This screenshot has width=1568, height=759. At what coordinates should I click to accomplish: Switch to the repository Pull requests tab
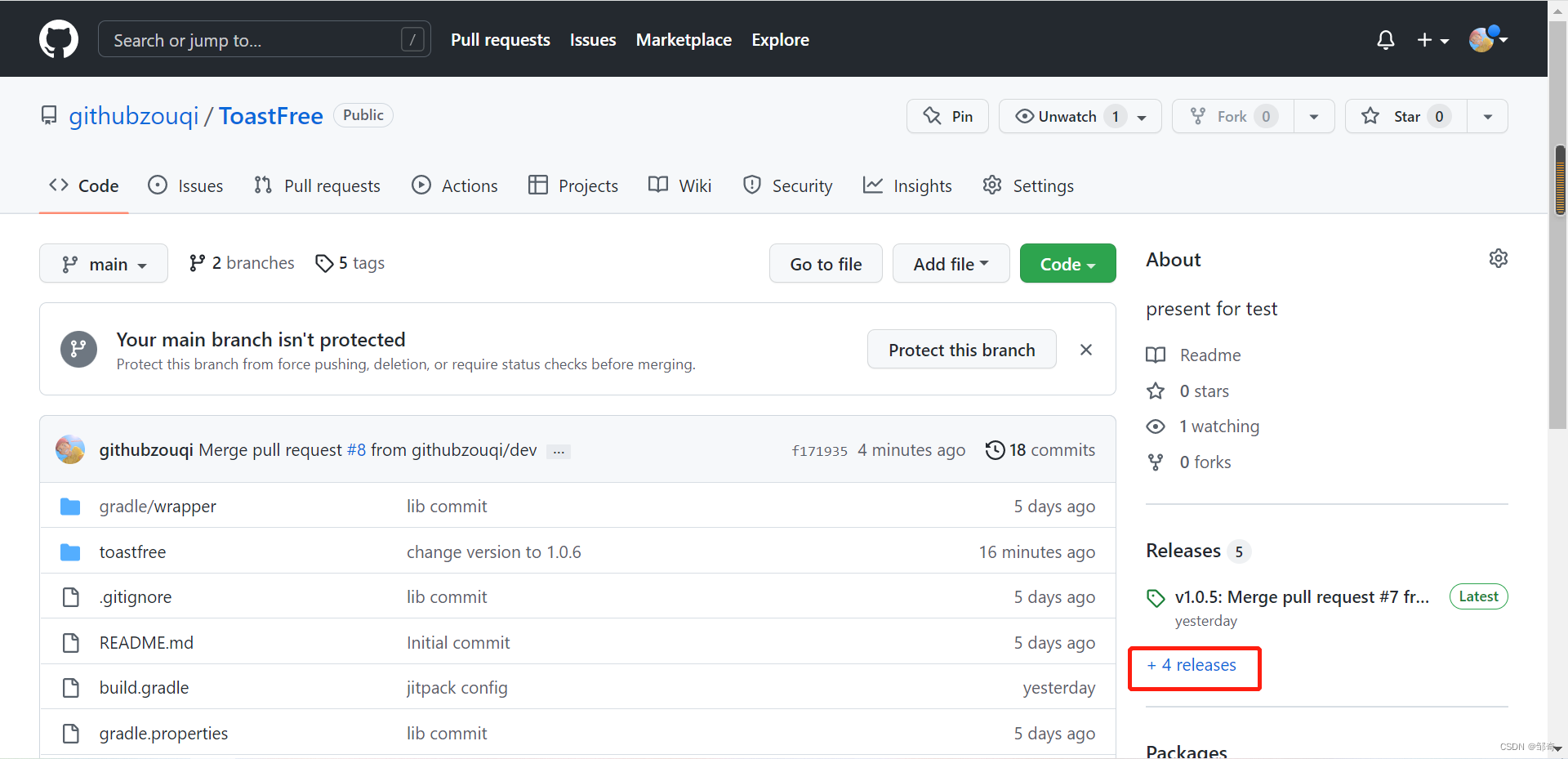coord(317,185)
